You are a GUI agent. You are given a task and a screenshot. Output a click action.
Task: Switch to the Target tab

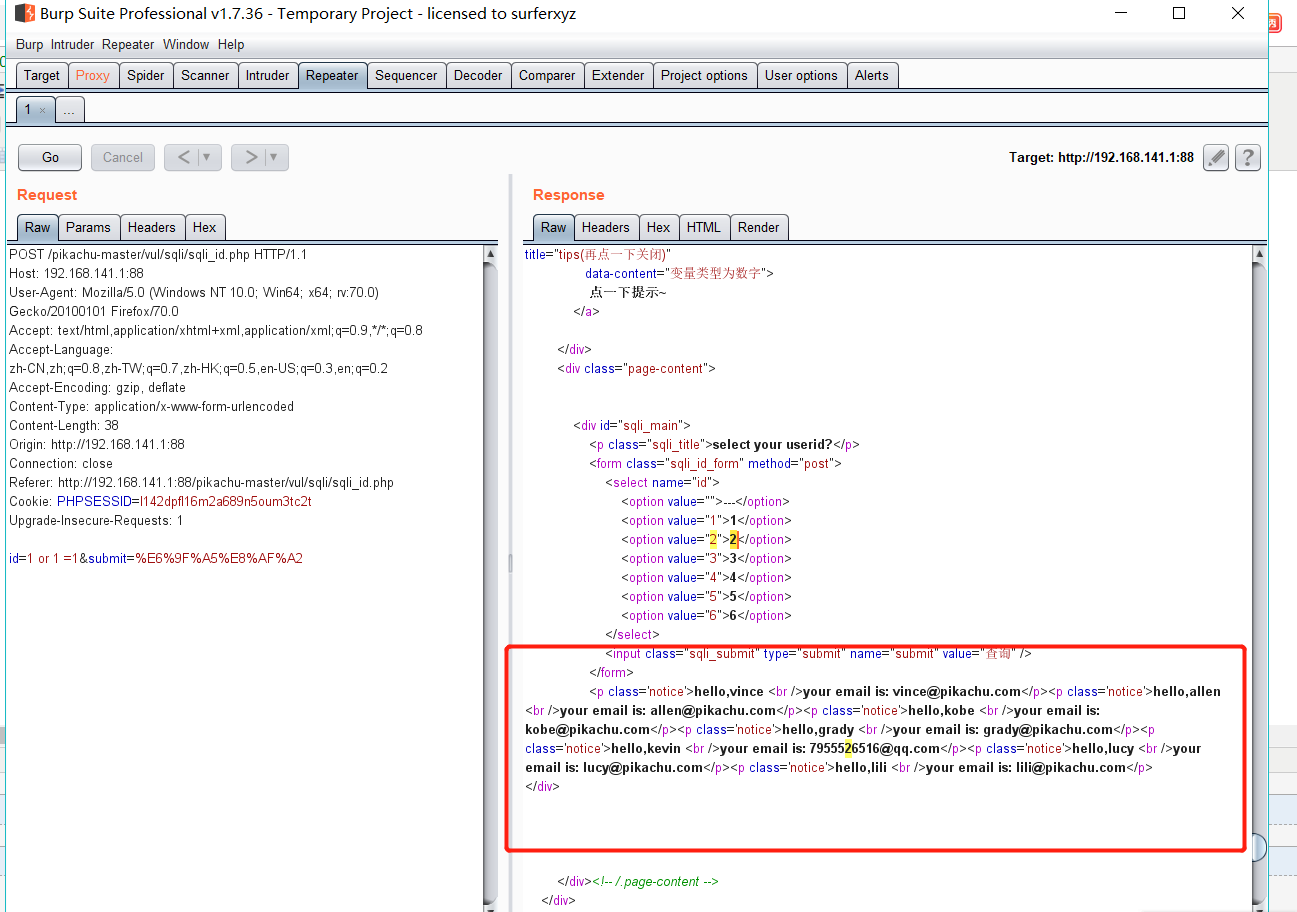click(x=42, y=75)
